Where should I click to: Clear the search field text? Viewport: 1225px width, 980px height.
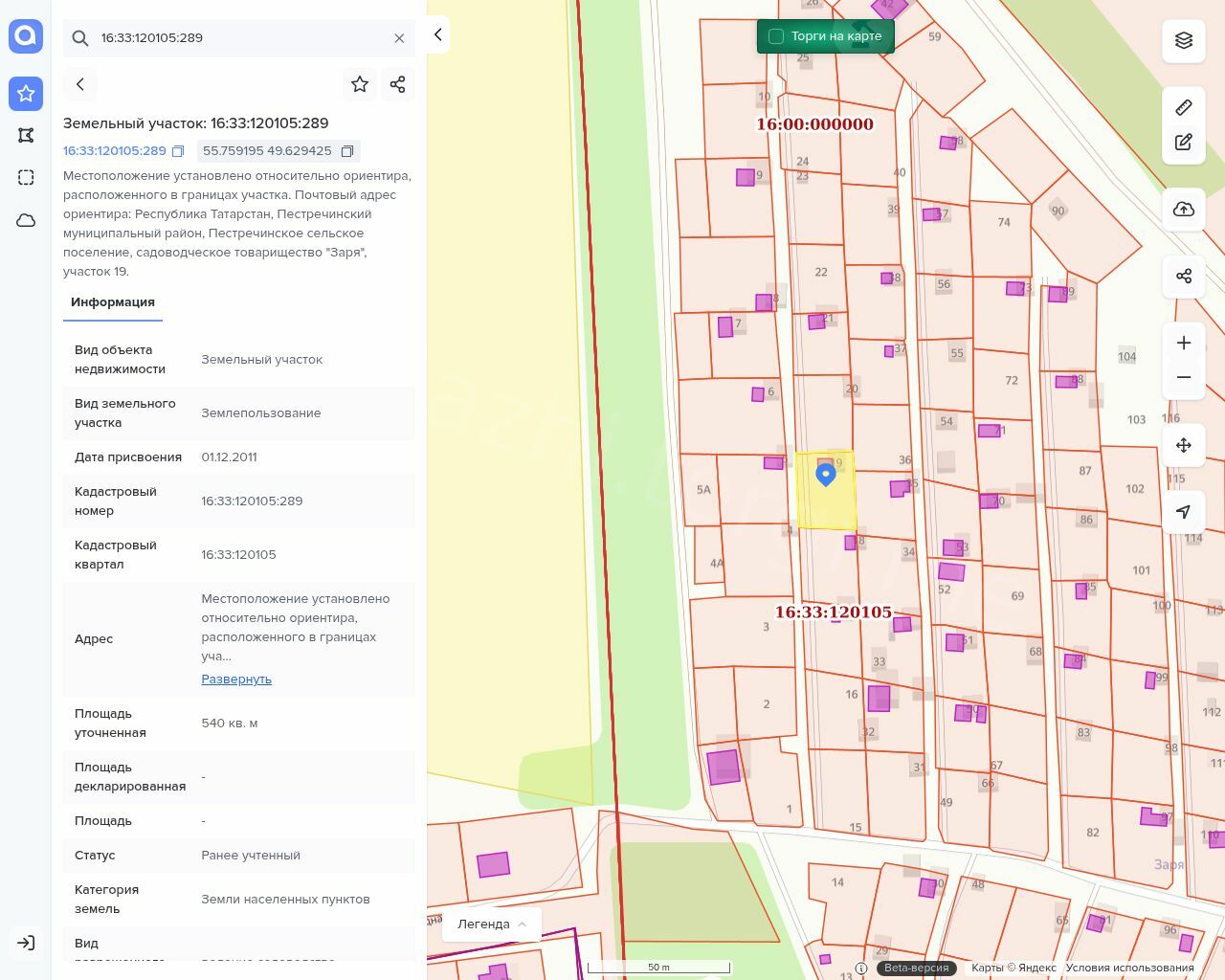point(399,38)
